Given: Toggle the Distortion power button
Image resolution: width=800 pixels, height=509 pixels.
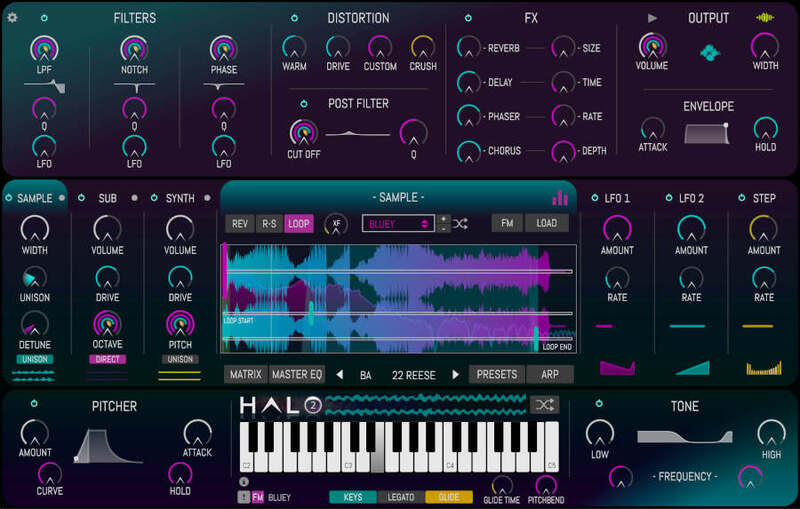Looking at the screenshot, I should coord(294,18).
